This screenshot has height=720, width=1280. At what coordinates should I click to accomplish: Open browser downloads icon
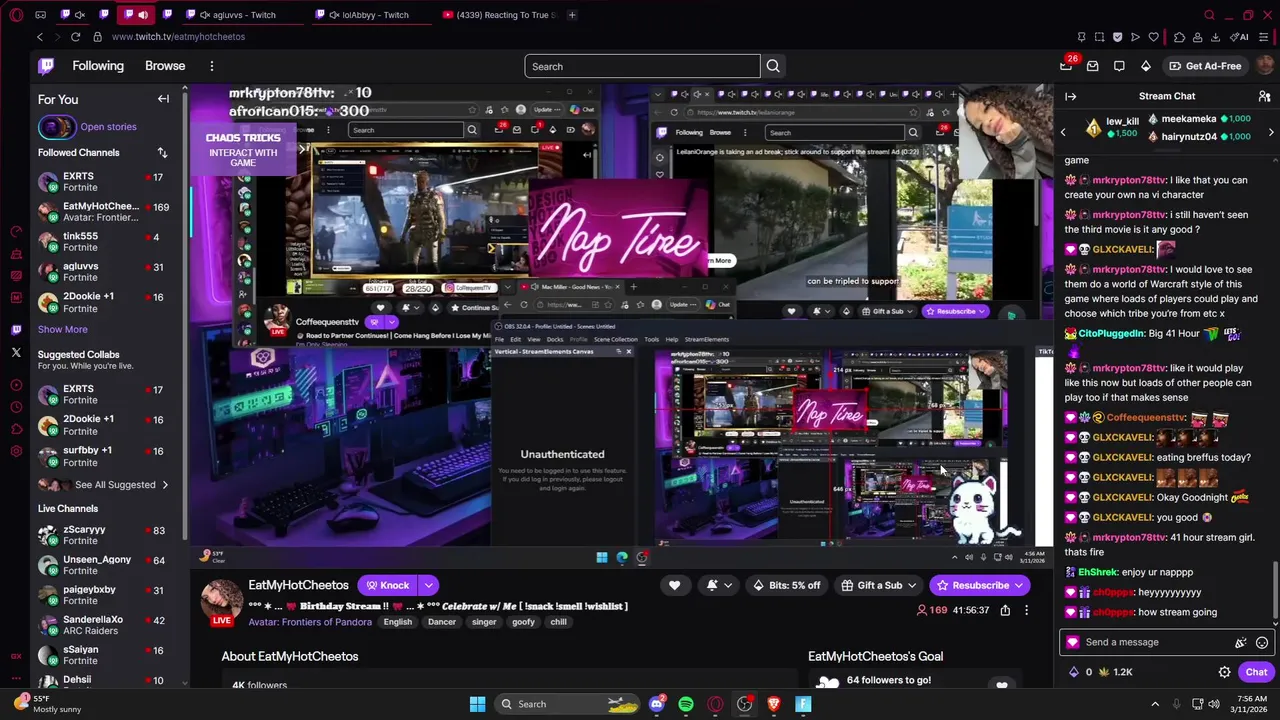(1215, 37)
